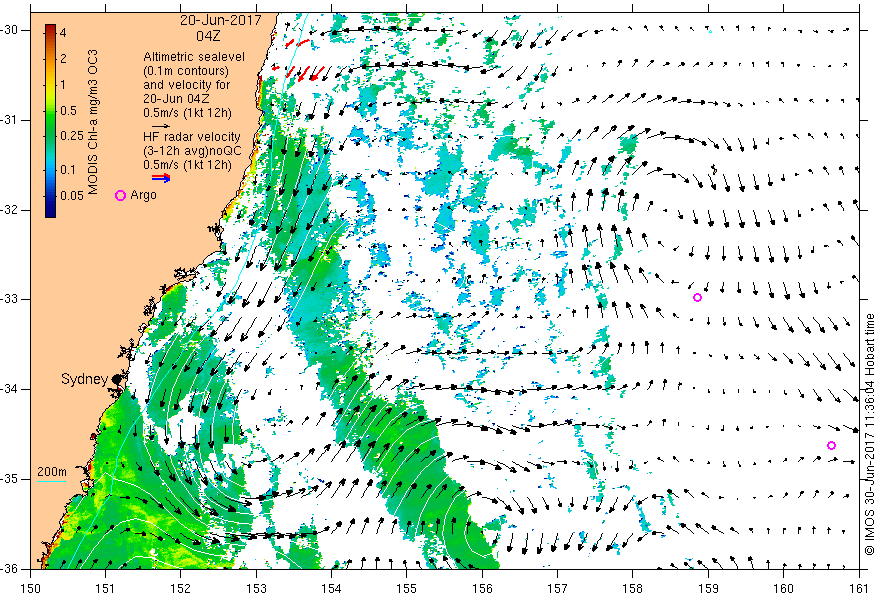The image size is (880, 600).
Task: Click the longitude axis label 157
Action: (x=558, y=588)
